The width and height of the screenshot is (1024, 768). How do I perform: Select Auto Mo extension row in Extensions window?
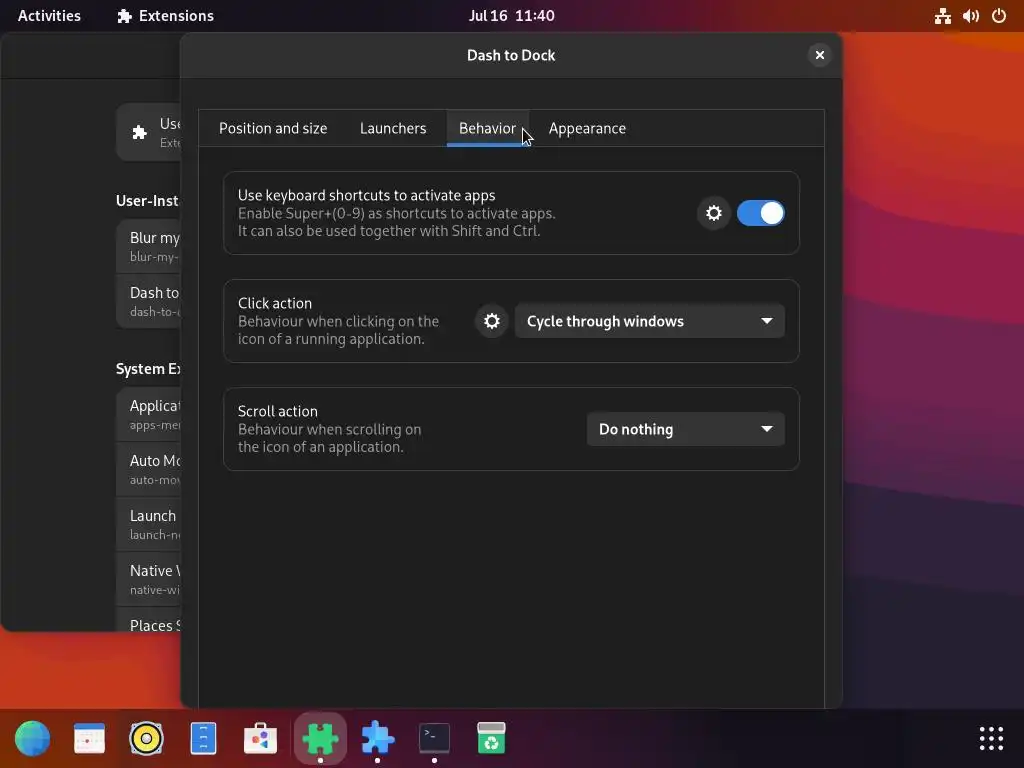(149, 469)
